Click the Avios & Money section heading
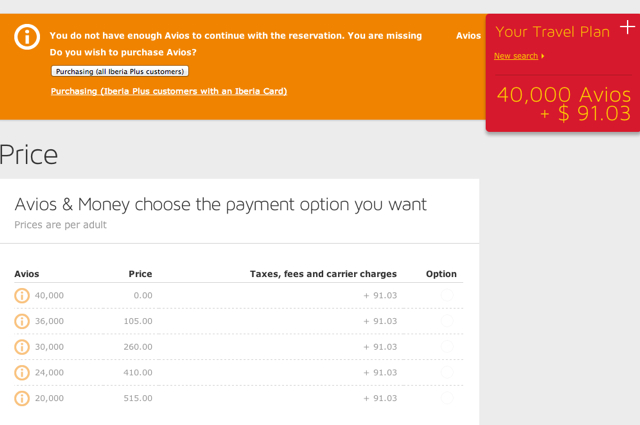The height and width of the screenshot is (425, 640). [220, 205]
